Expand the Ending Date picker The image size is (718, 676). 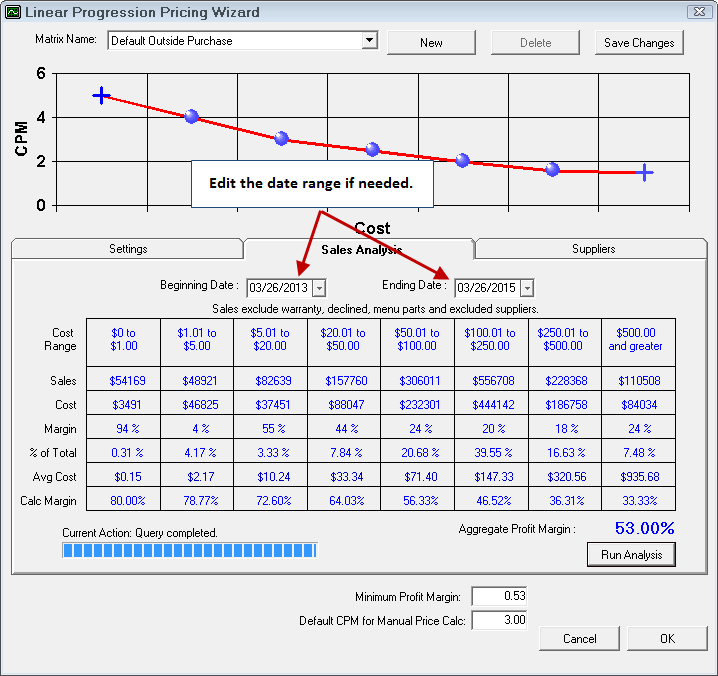pyautogui.click(x=527, y=288)
